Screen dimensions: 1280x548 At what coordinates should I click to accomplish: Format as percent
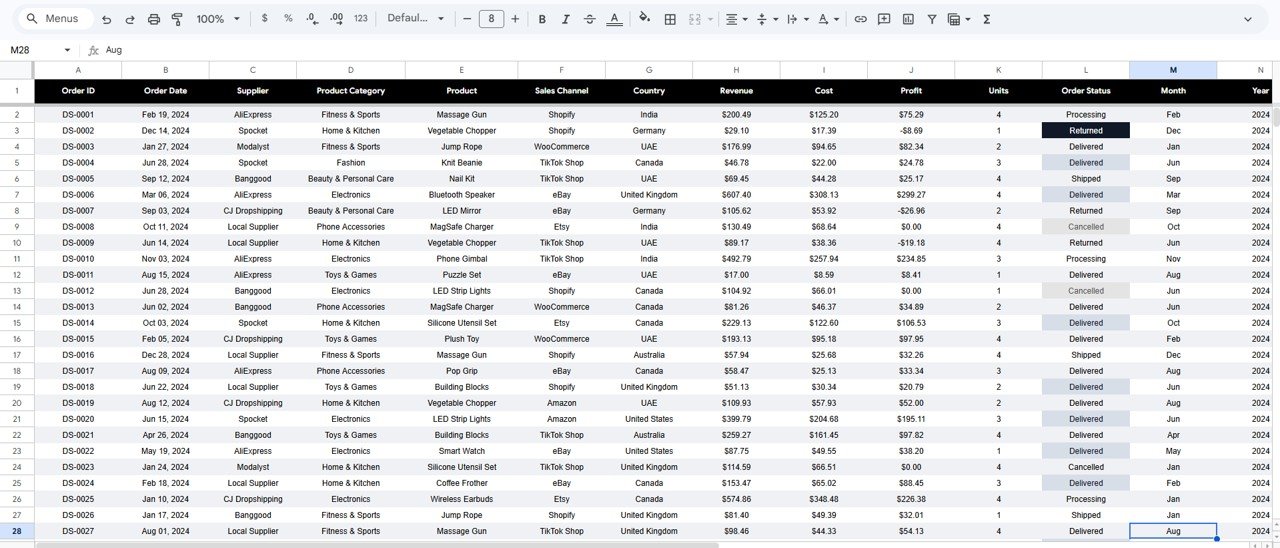pyautogui.click(x=288, y=19)
